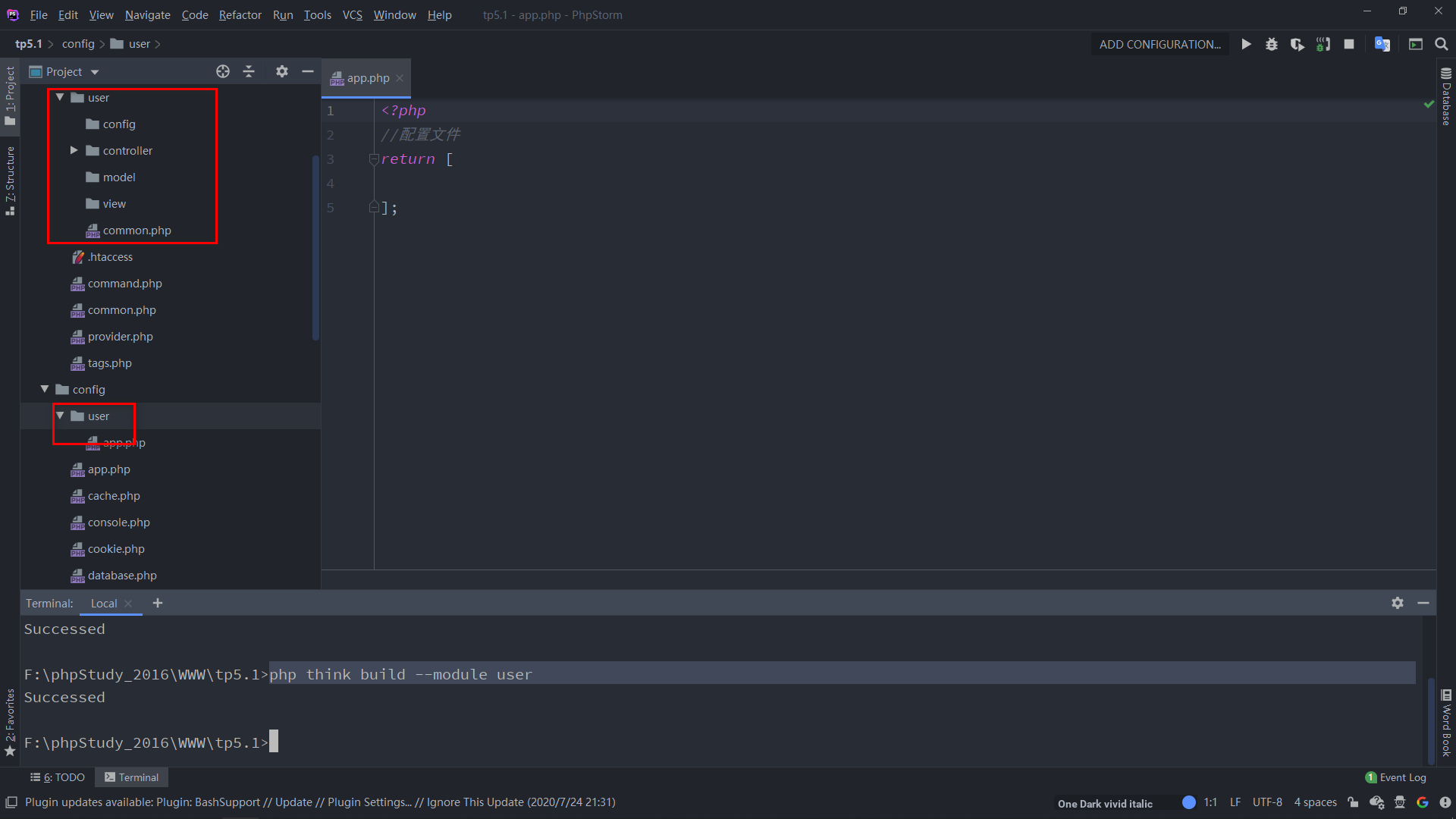Open the Run menu

pos(283,14)
